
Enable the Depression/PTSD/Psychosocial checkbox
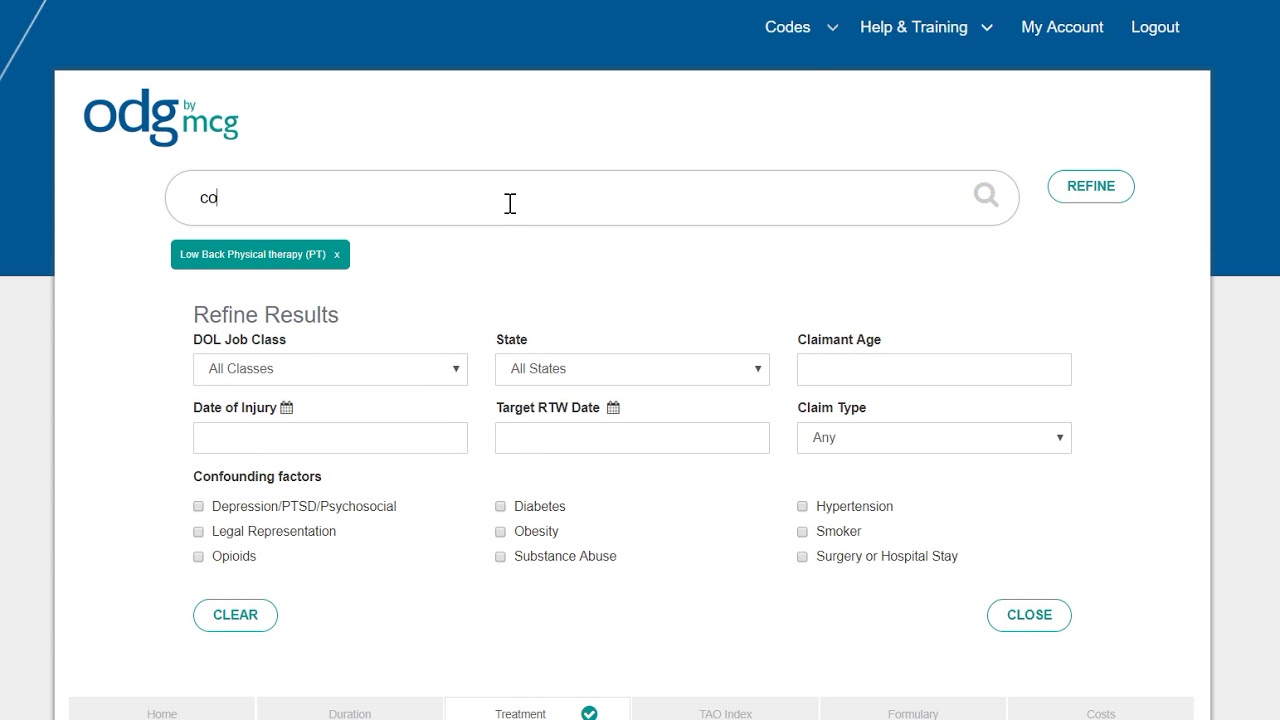pos(199,507)
